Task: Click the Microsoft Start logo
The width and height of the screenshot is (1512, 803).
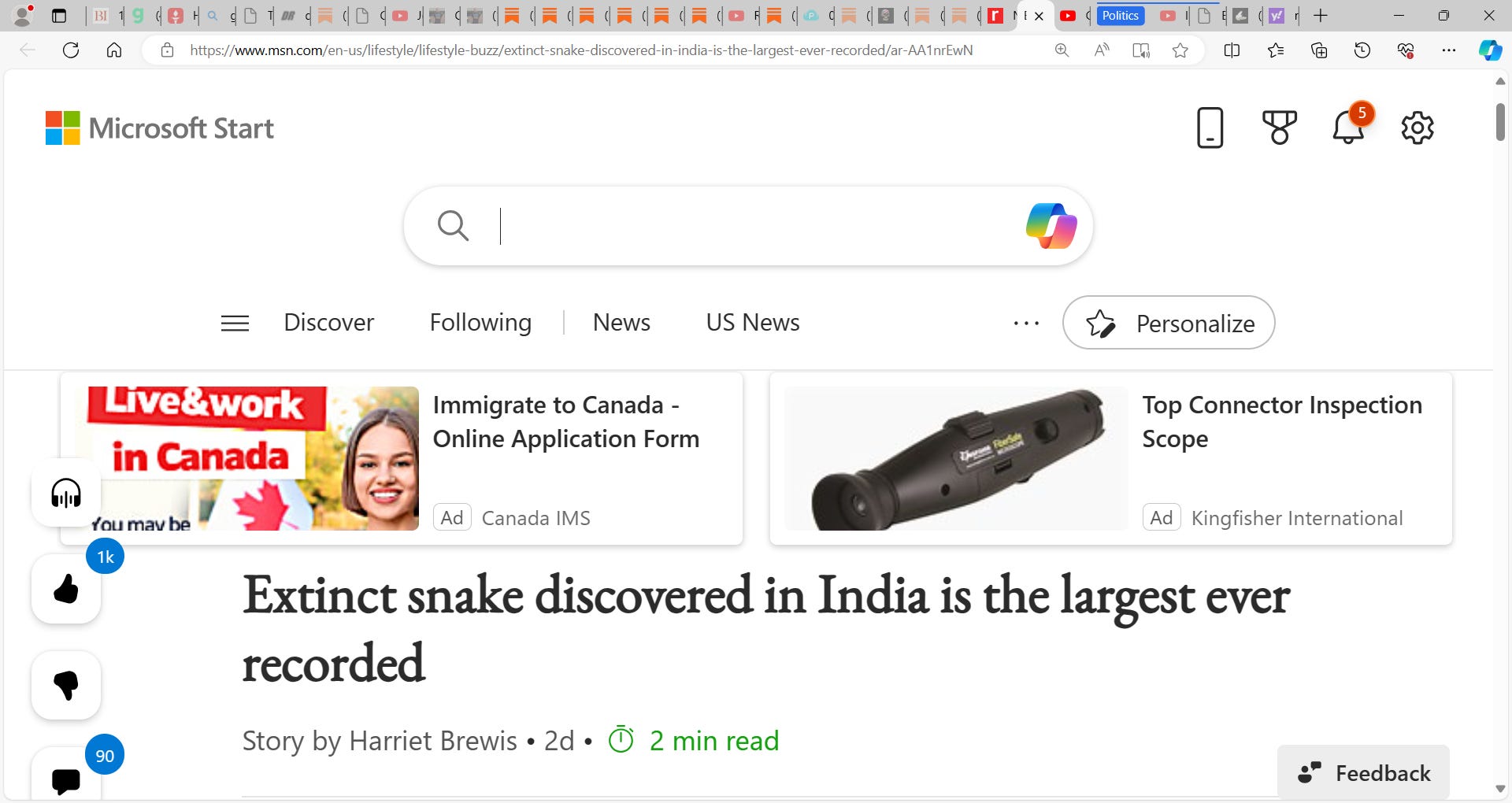Action: click(x=160, y=128)
